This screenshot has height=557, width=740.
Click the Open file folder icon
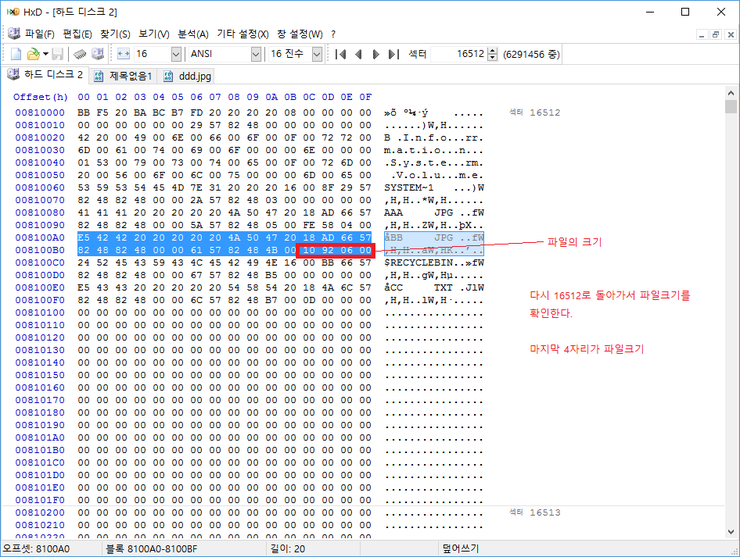[x=32, y=53]
